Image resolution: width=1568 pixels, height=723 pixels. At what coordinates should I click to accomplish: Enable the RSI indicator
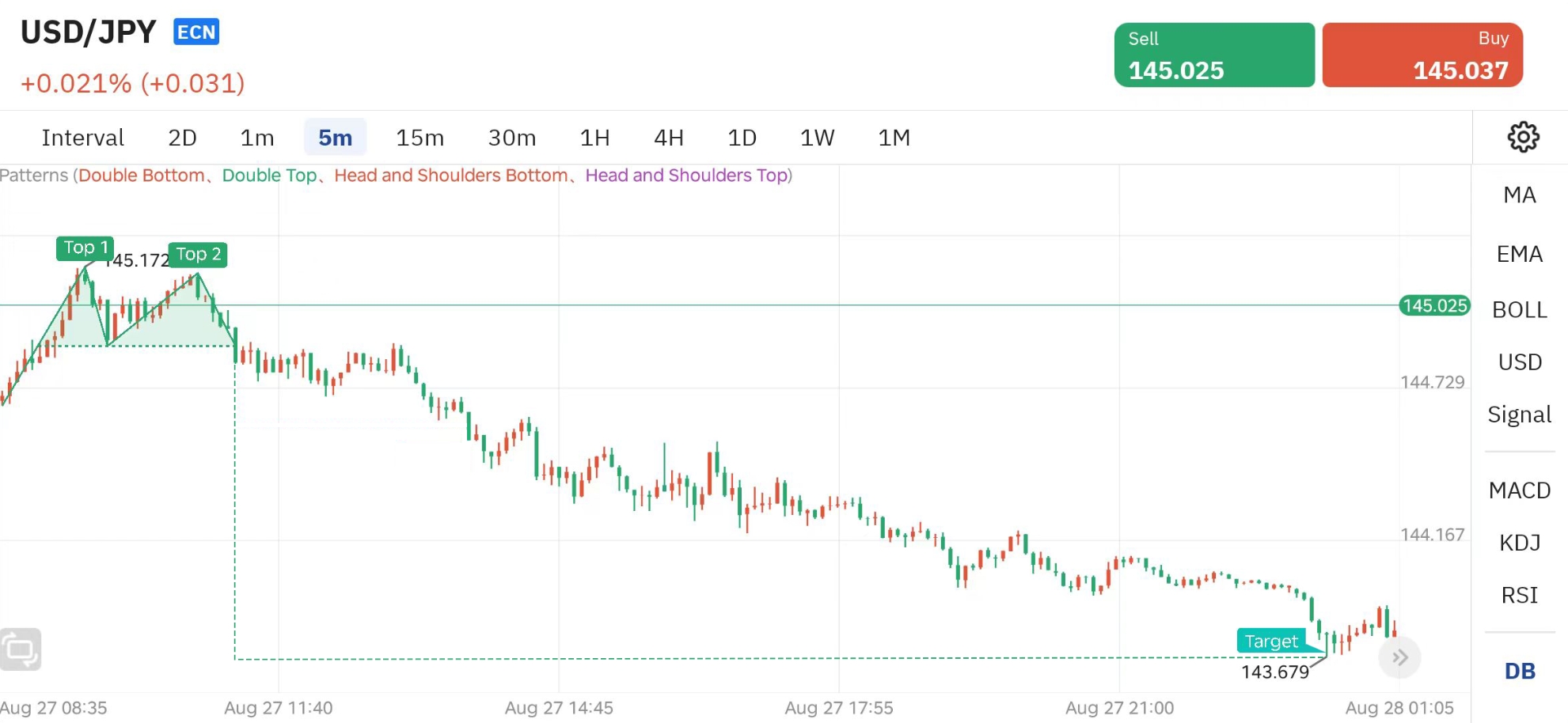click(1520, 595)
